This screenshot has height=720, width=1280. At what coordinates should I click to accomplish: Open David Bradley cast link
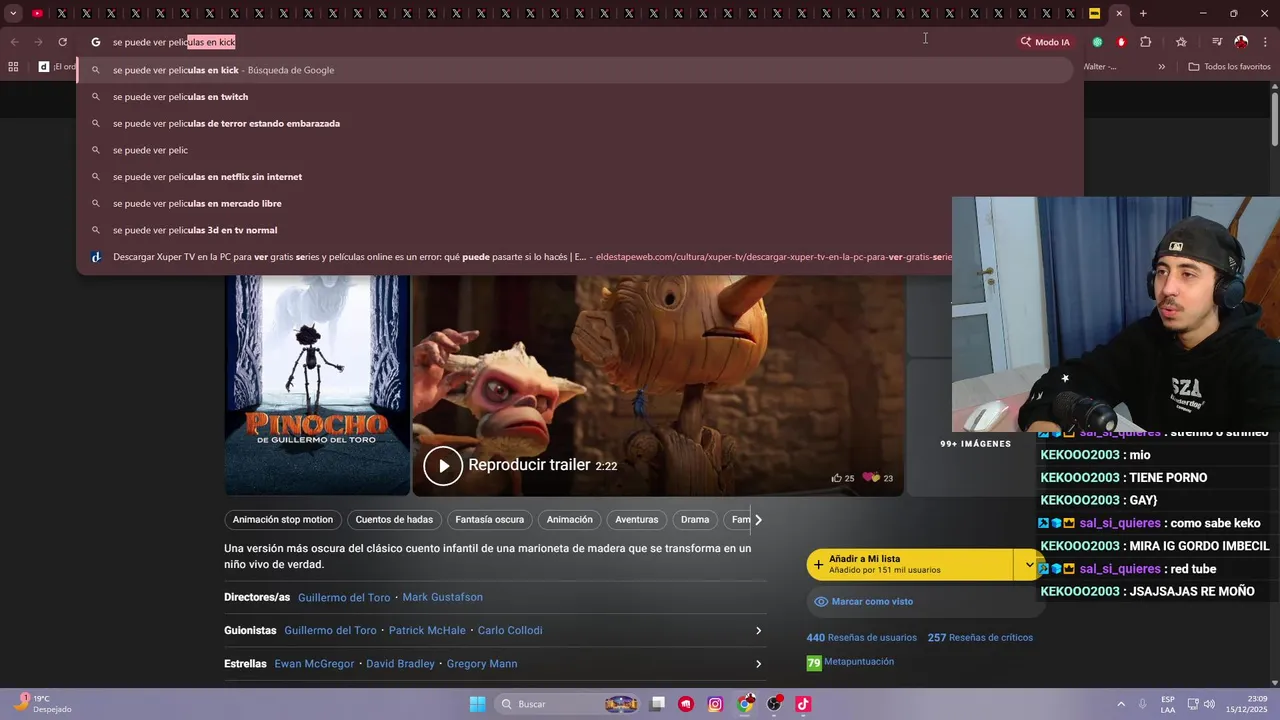[x=400, y=664]
